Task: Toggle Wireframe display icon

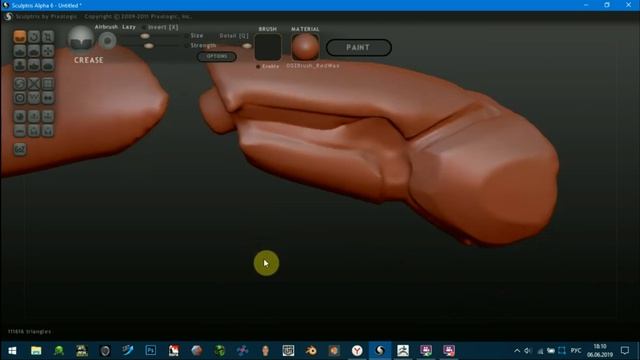Action: (34, 98)
